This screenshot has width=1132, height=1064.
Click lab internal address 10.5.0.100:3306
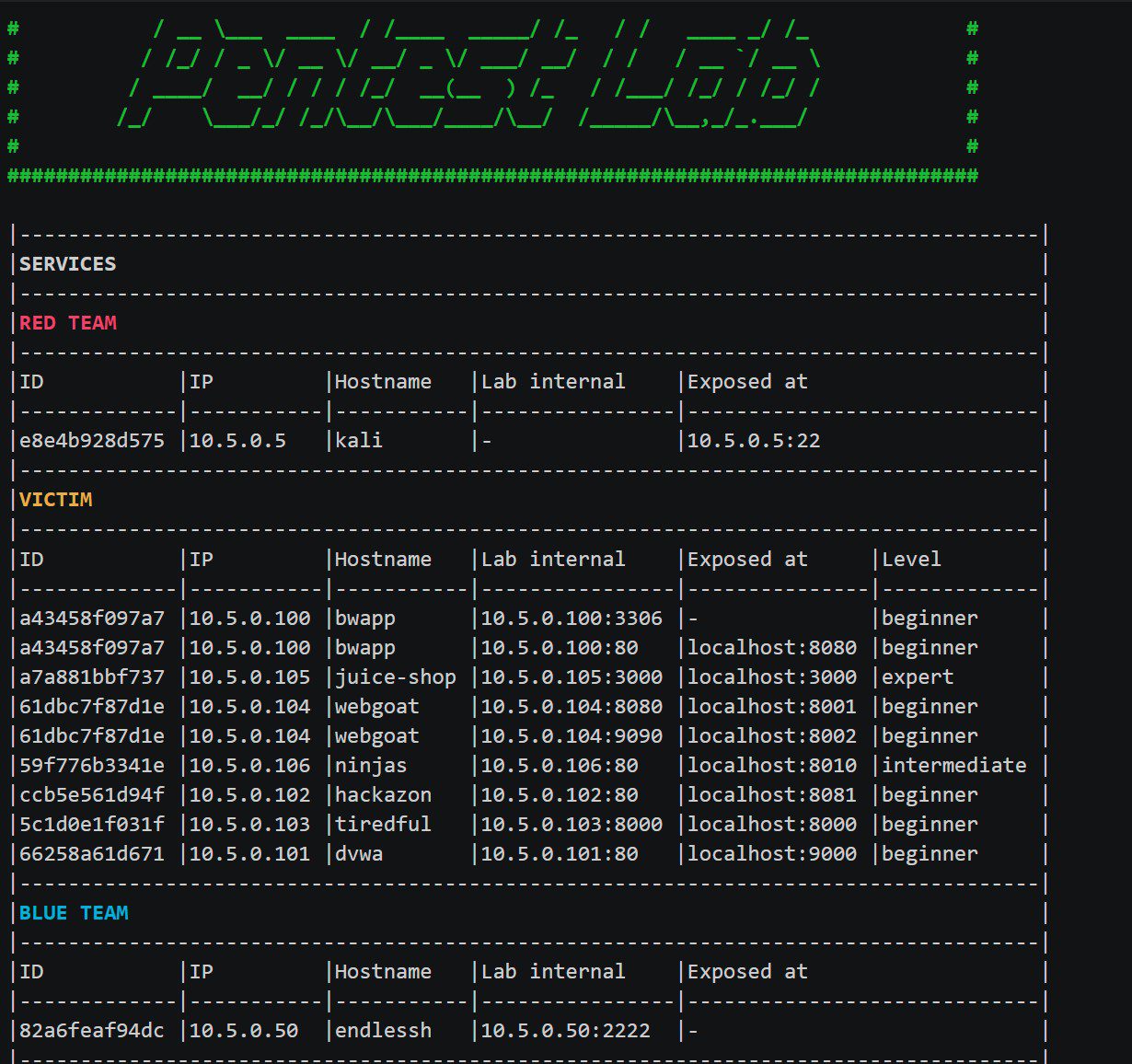point(572,619)
